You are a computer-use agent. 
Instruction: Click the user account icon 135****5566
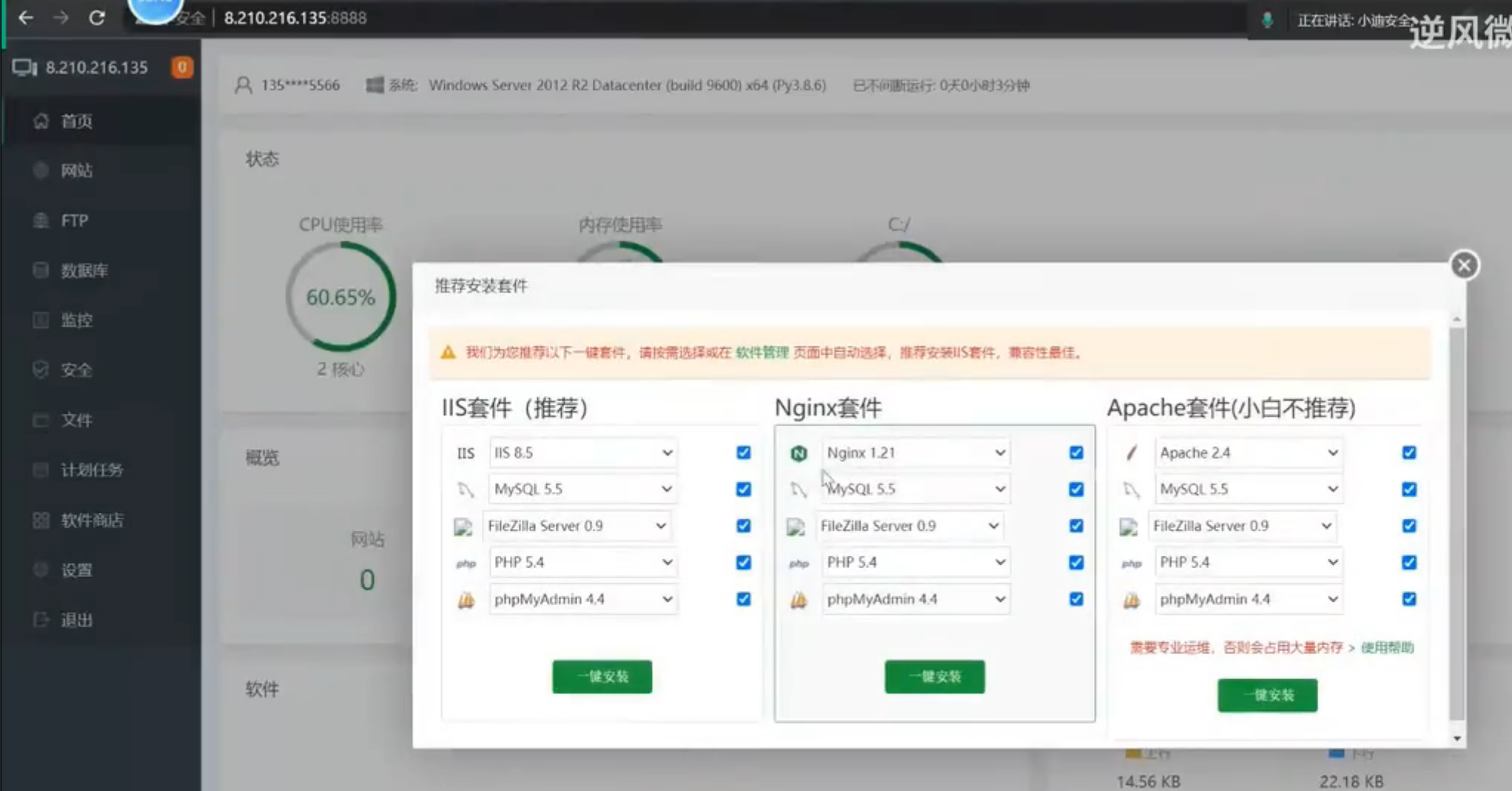tap(243, 85)
